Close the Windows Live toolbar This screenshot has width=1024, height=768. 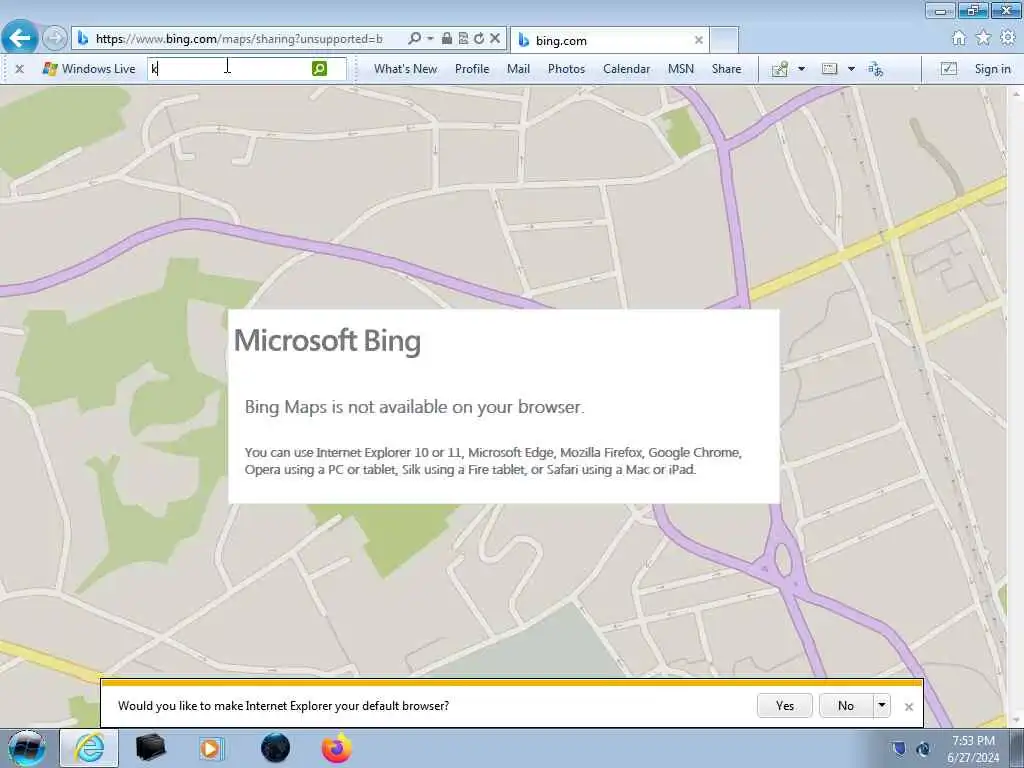pyautogui.click(x=20, y=69)
